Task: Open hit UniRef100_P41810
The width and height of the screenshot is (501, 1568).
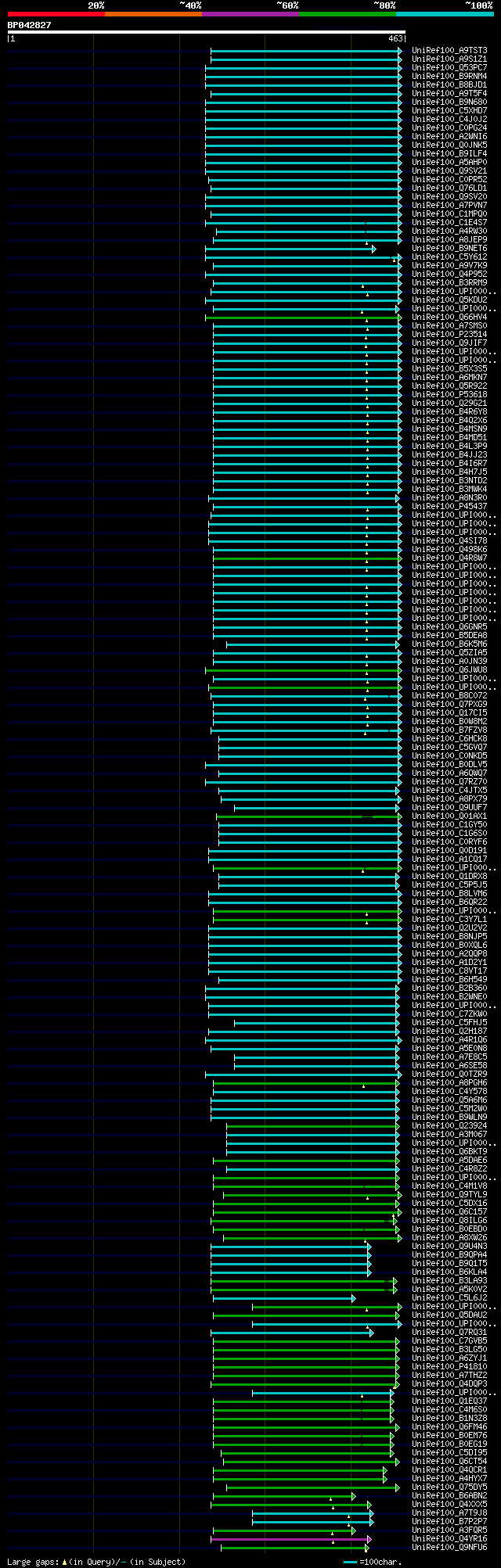Action: [449, 1367]
